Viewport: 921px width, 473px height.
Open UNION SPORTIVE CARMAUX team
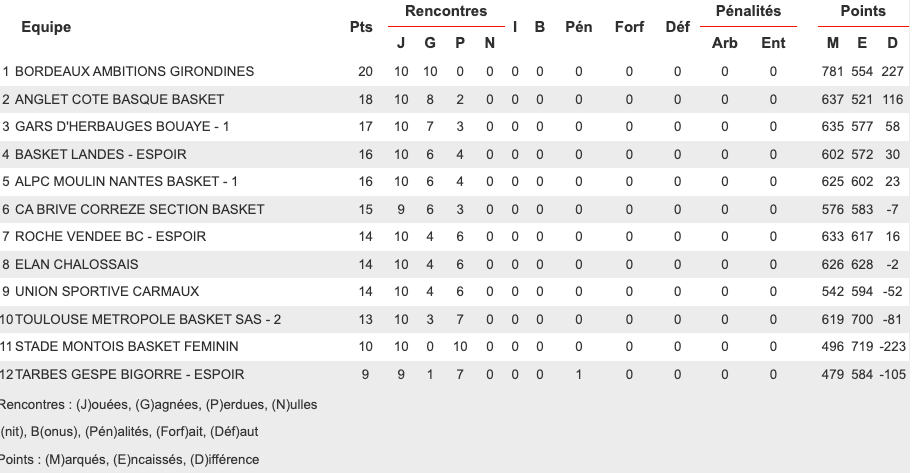107,292
